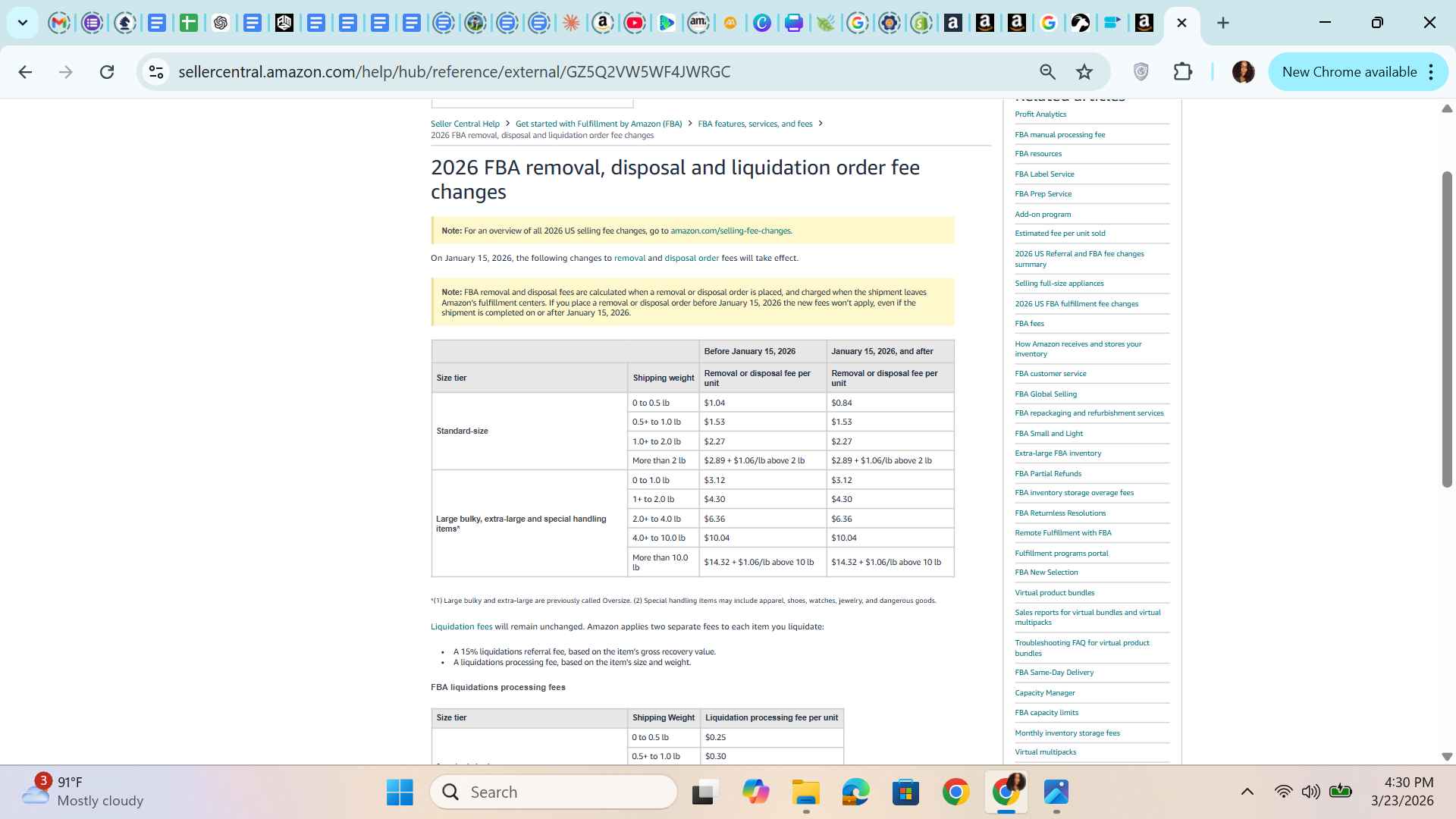Screen dimensions: 1456x819
Task: Open the Liquidation fees link
Action: [461, 626]
